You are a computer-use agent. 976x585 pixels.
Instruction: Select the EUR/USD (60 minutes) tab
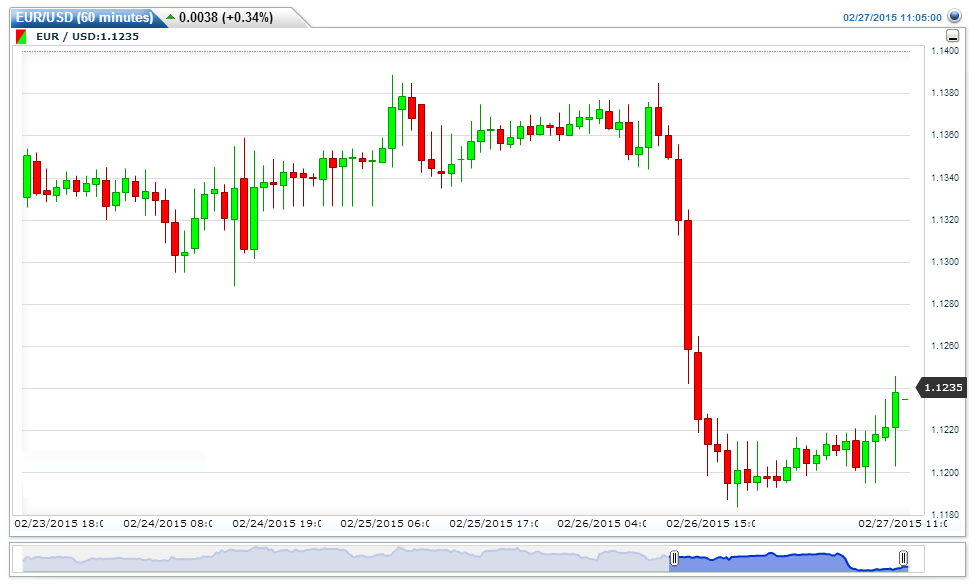tap(85, 17)
